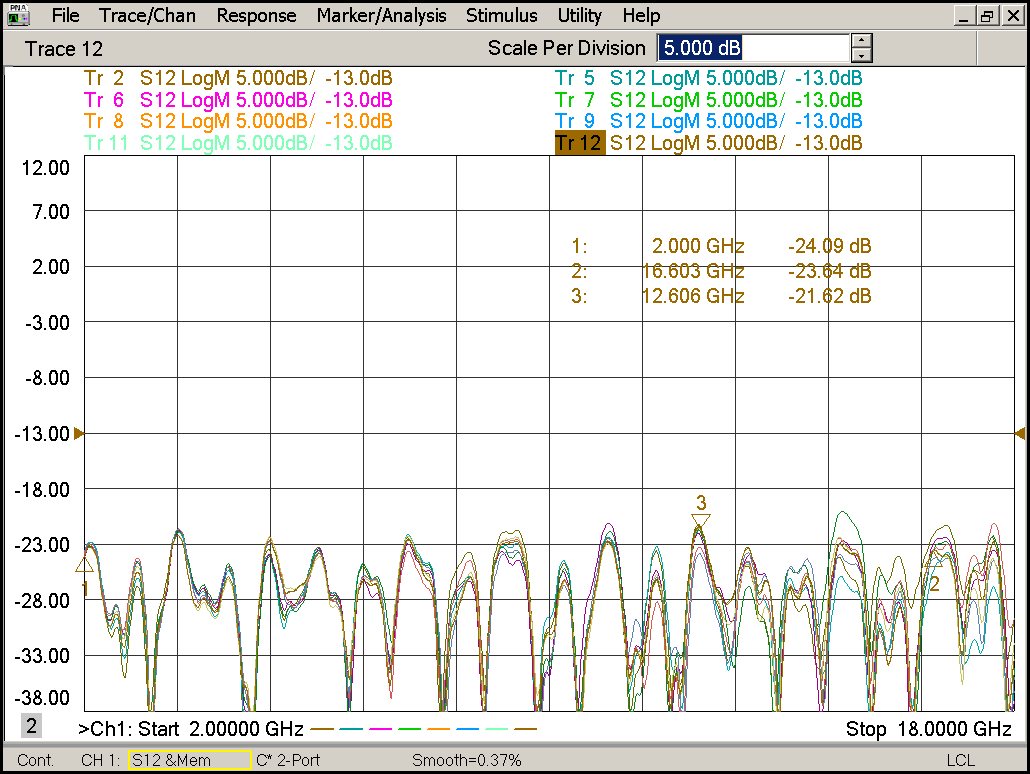Image resolution: width=1030 pixels, height=774 pixels.
Task: Open the Utility menu
Action: (x=579, y=16)
